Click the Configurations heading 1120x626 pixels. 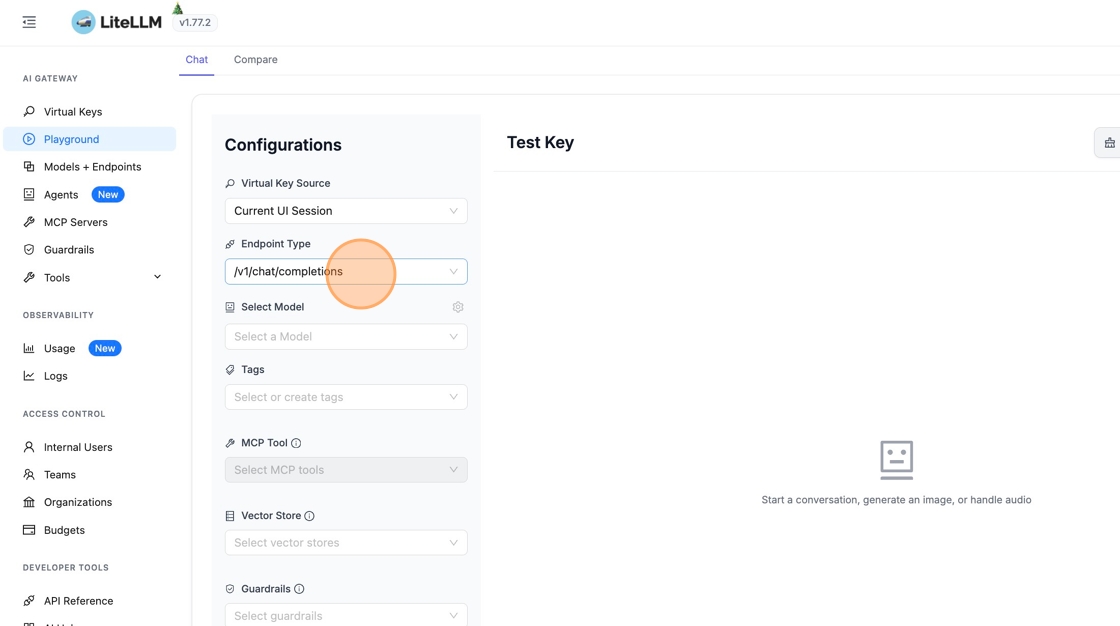click(x=284, y=145)
